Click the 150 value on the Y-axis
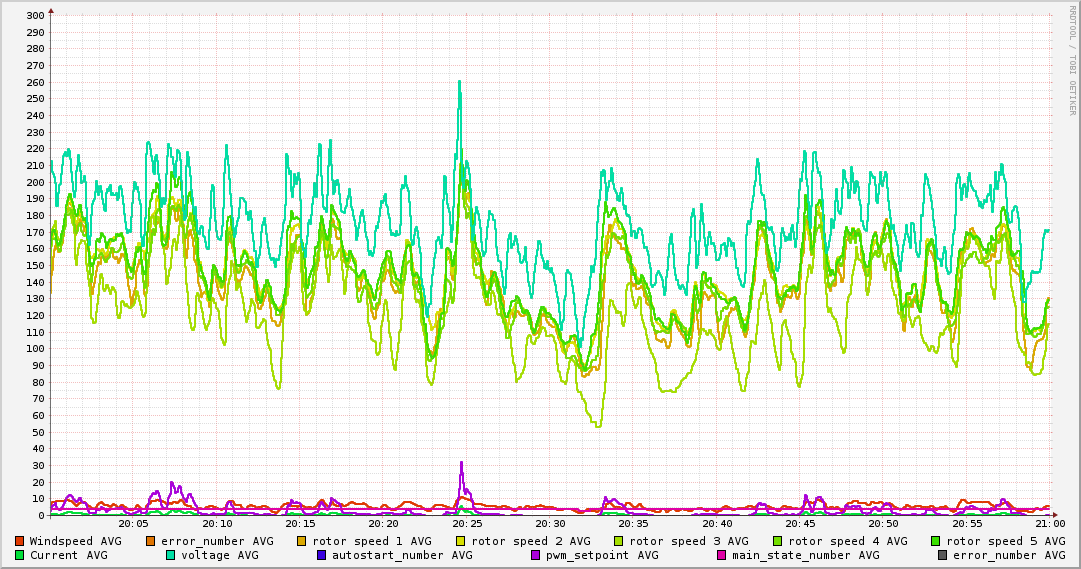 36,266
